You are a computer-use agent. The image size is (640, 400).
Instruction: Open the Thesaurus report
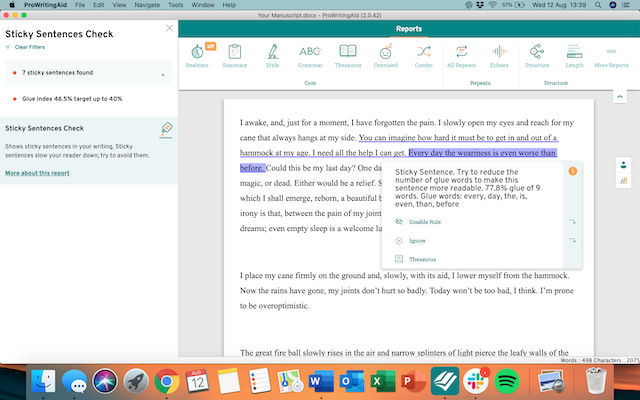348,56
